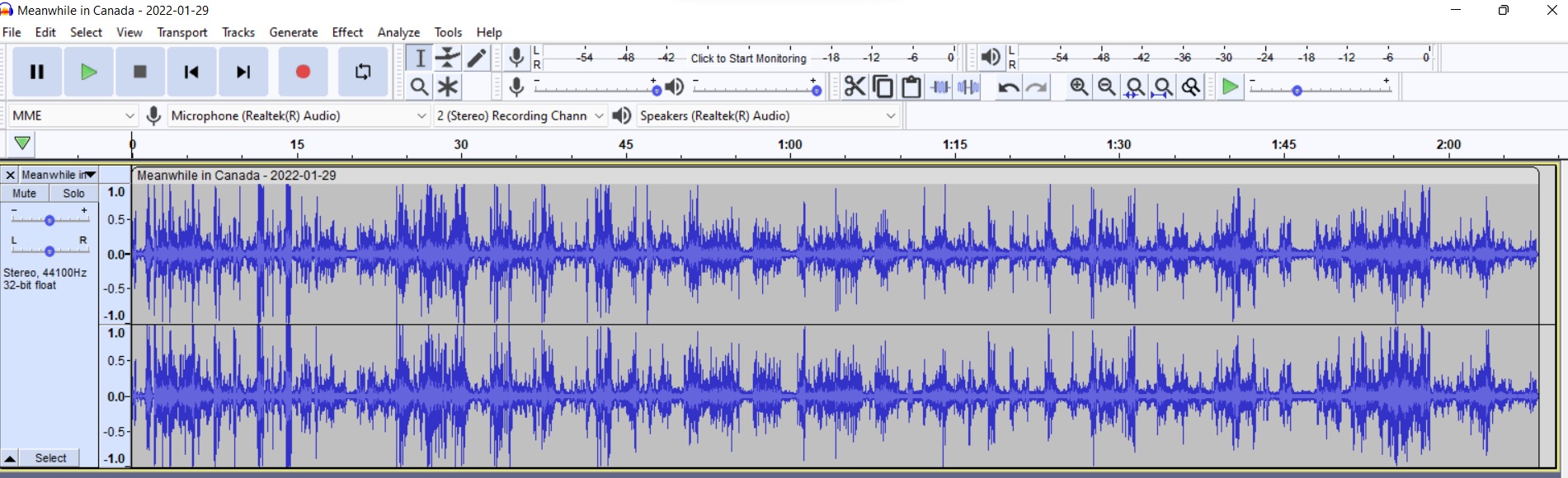Open the Microphone recording device dropdown
Viewport: 1568px width, 478px height.
click(299, 115)
